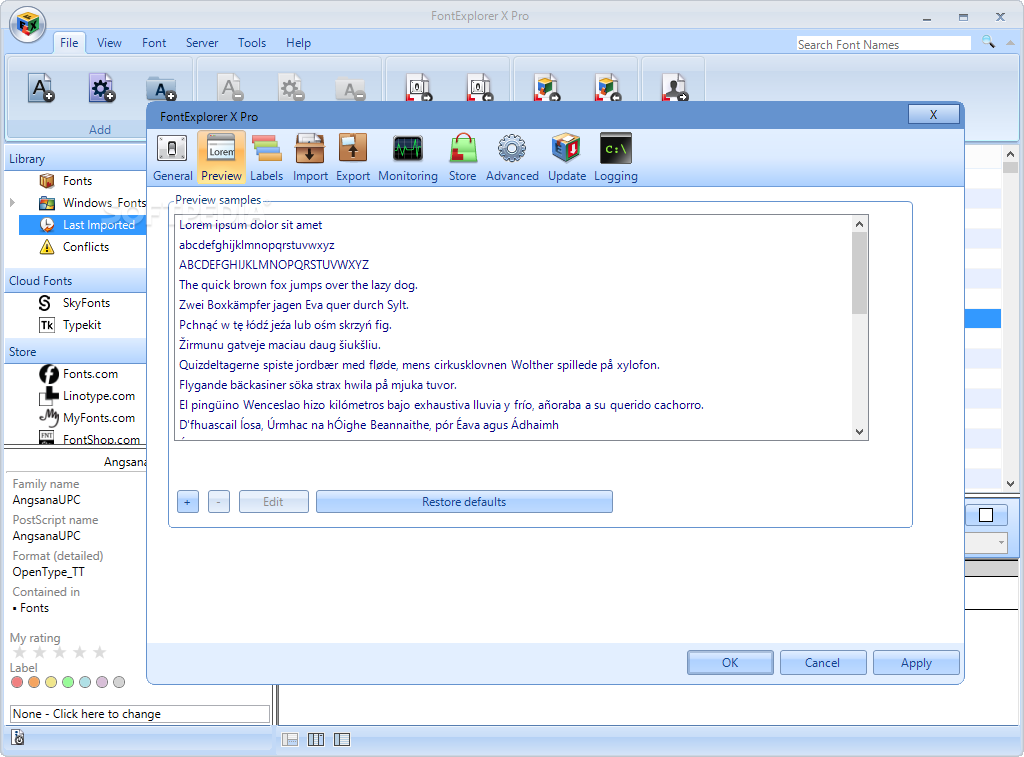Open SkyFonts under Cloud Fonts
The height and width of the screenshot is (757, 1024).
click(86, 303)
